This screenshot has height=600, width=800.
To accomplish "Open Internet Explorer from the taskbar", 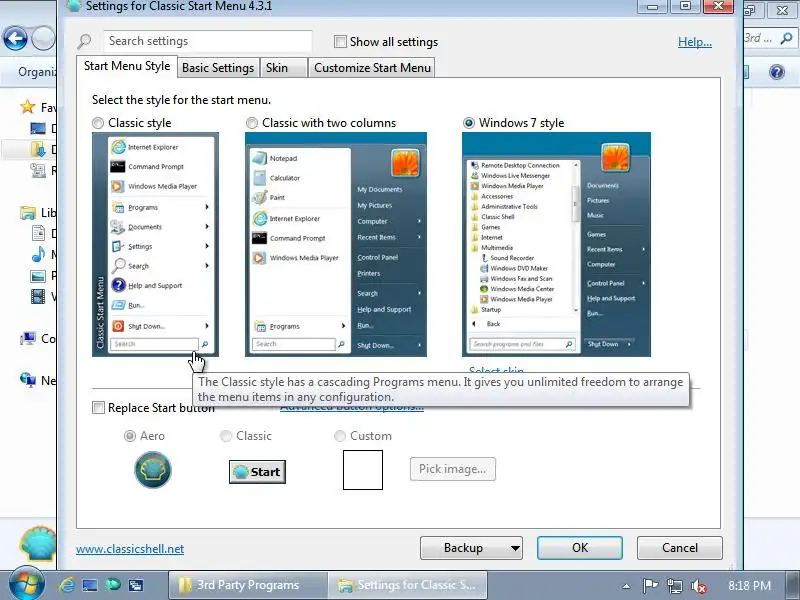I will pos(66,585).
